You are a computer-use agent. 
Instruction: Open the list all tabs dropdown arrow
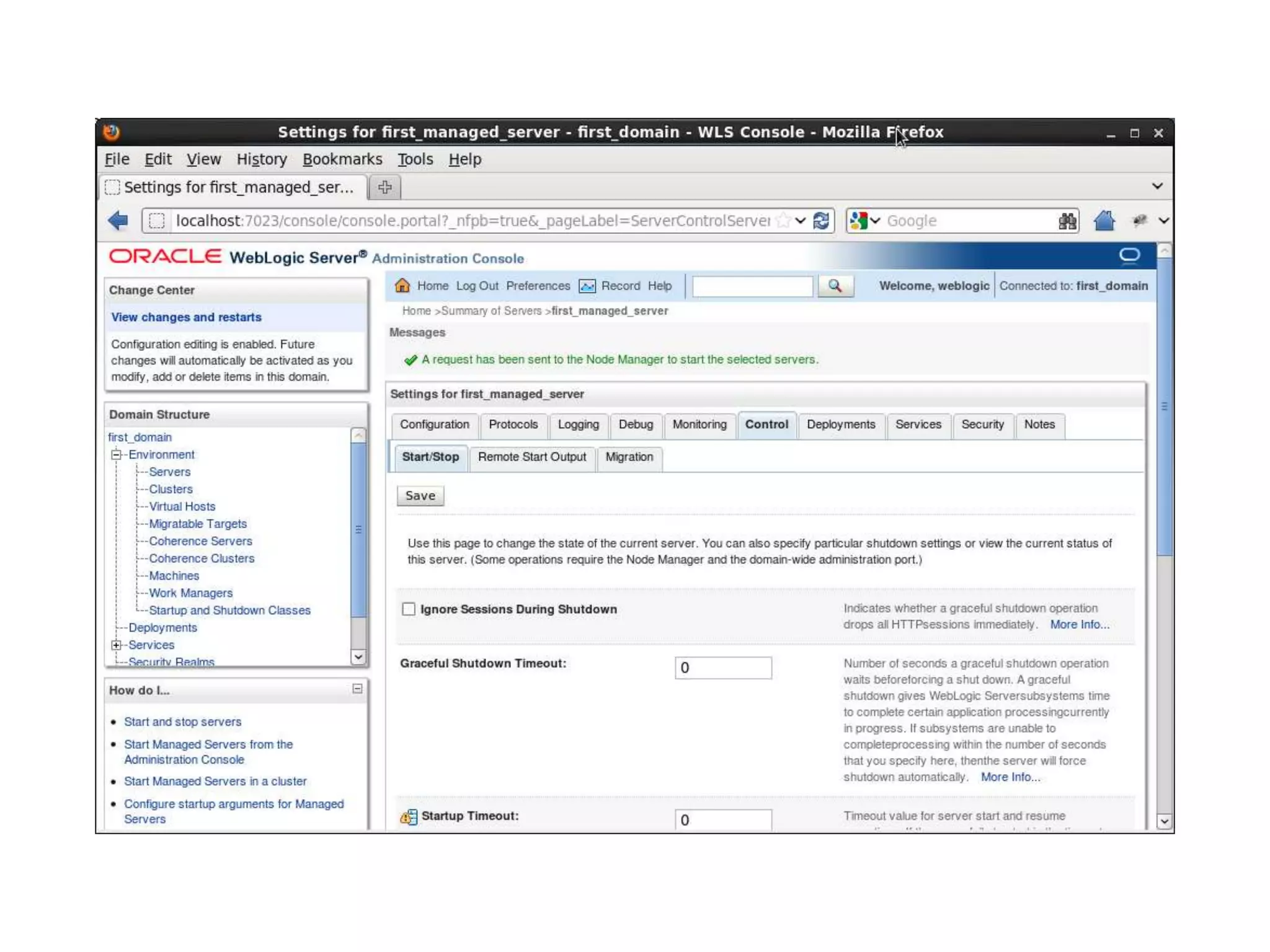[x=1157, y=186]
